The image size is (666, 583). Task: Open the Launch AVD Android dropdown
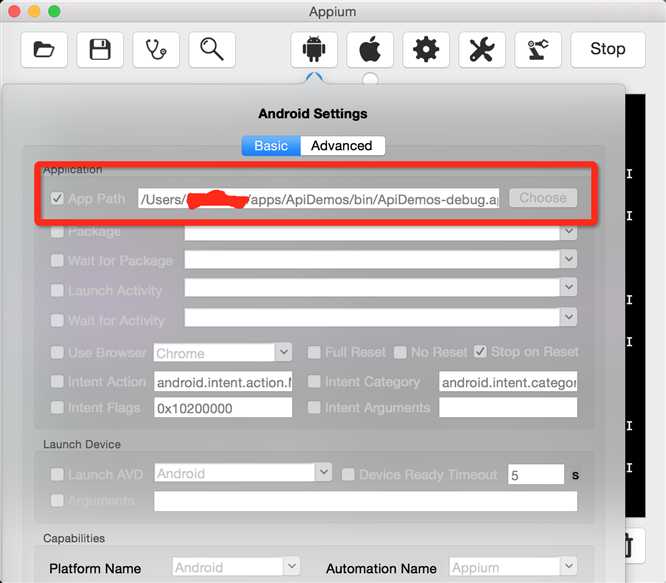click(x=323, y=472)
